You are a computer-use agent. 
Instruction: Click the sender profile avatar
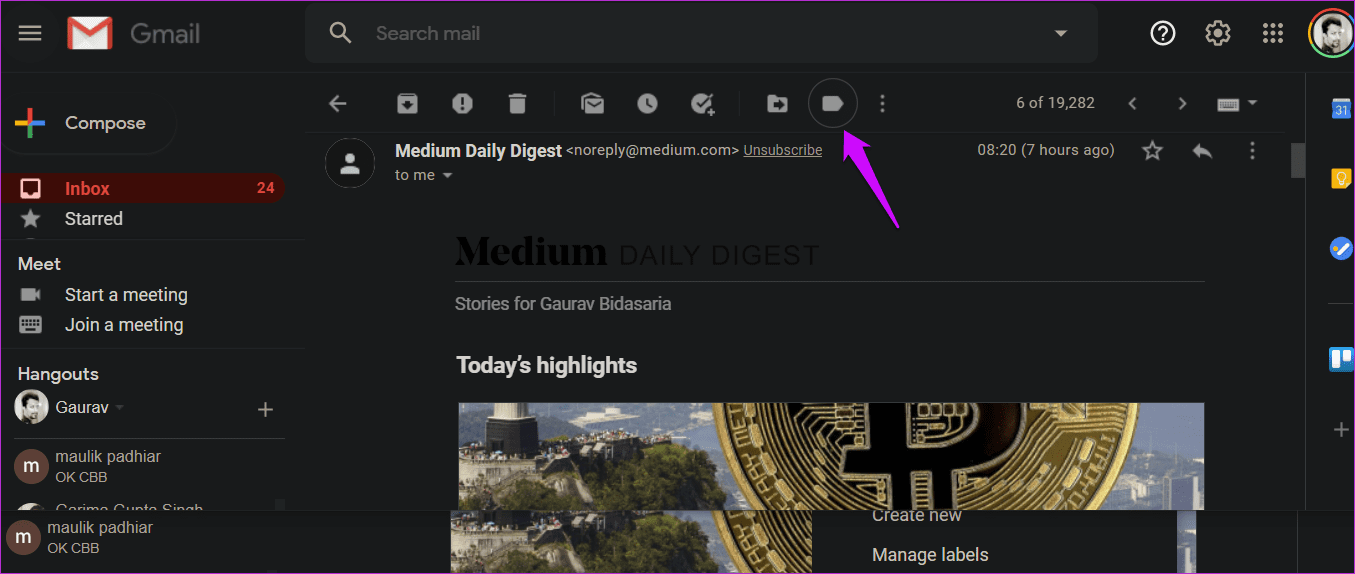click(350, 163)
